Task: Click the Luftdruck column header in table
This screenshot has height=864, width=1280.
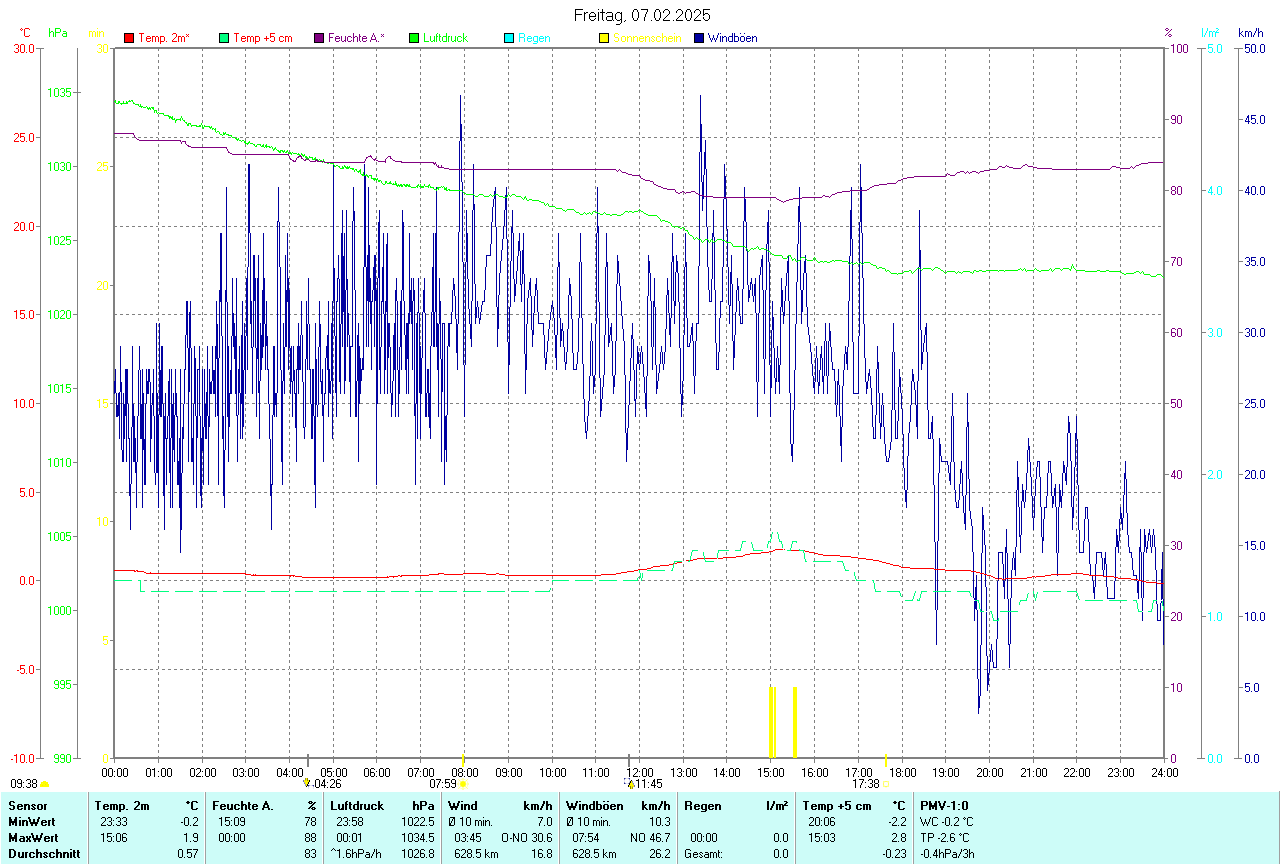Action: pyautogui.click(x=358, y=805)
